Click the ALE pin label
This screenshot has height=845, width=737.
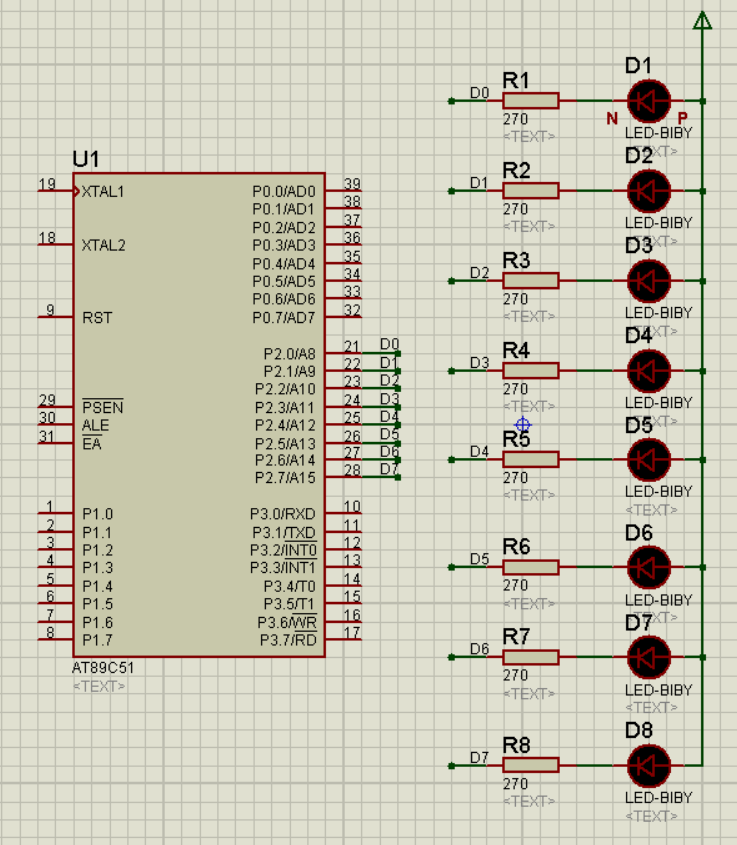coord(95,425)
